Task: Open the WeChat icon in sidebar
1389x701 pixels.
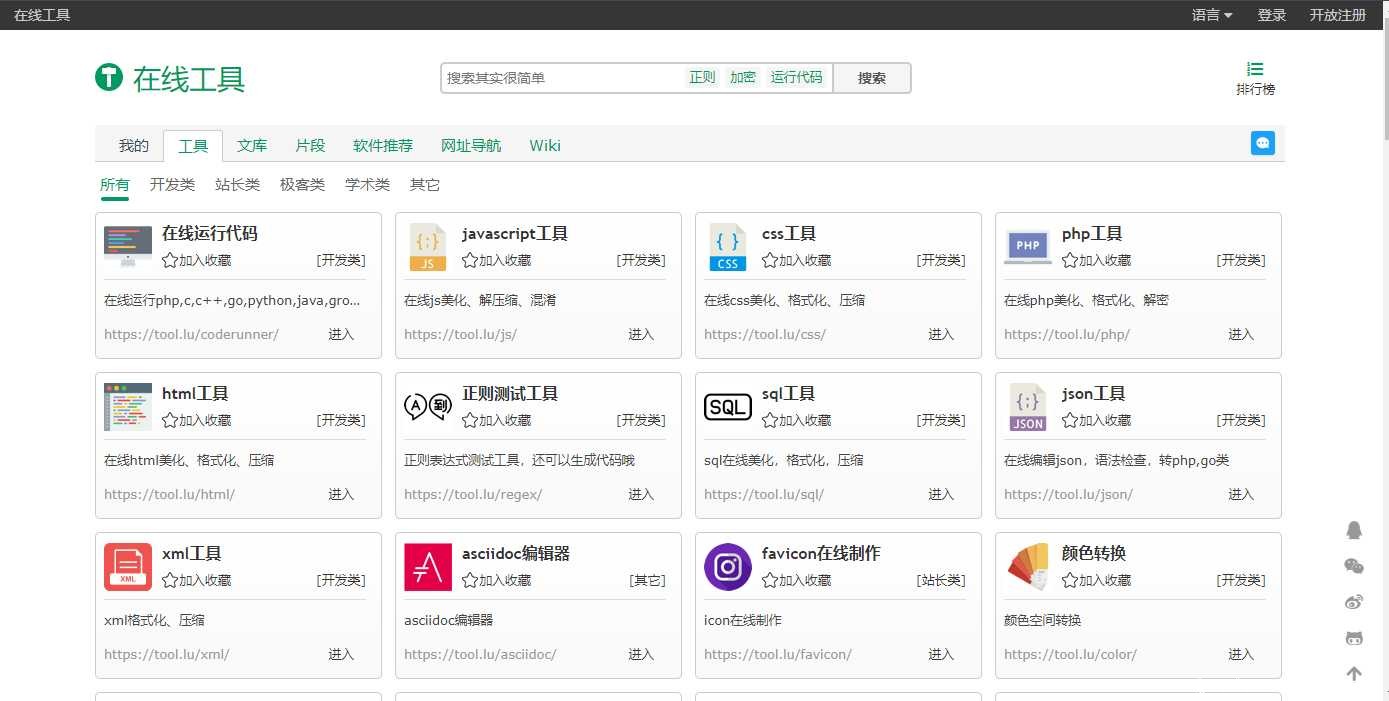Action: tap(1354, 566)
